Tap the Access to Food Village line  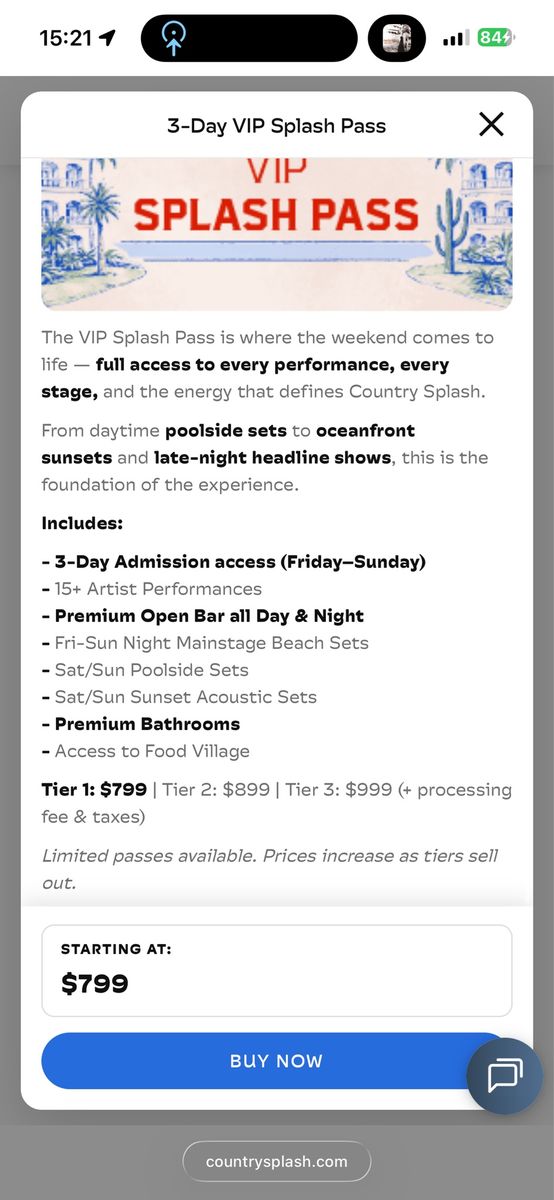click(146, 751)
